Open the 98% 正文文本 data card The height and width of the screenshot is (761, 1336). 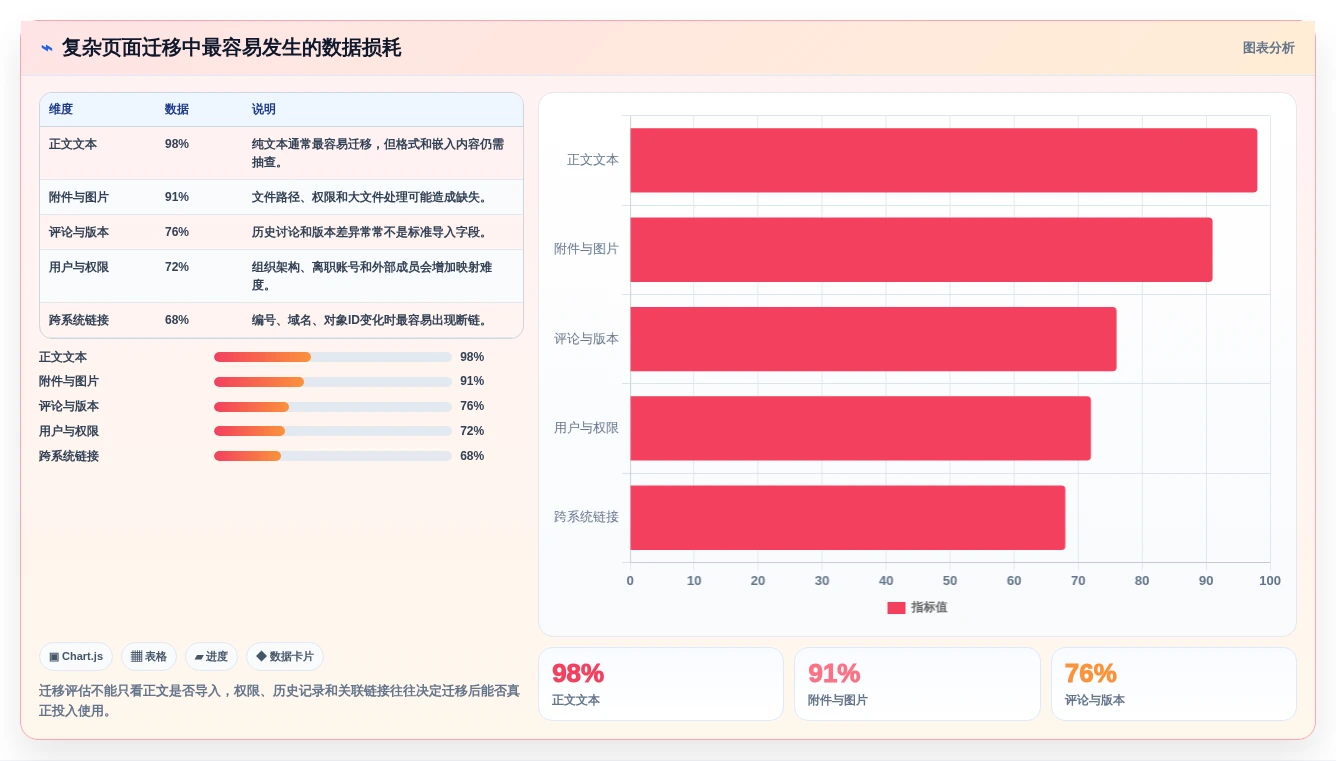[x=661, y=684]
